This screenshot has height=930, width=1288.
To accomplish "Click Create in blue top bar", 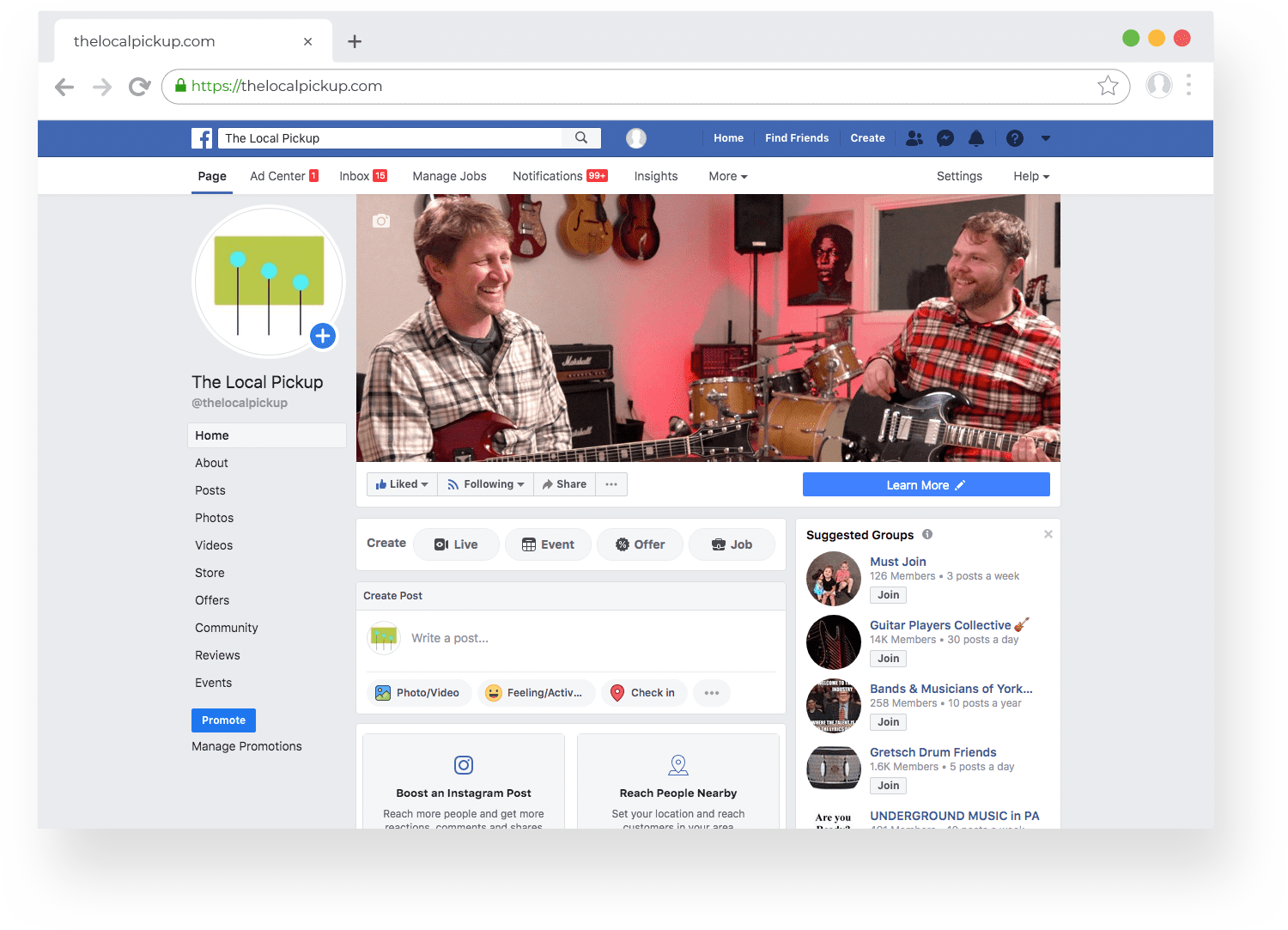I will point(867,138).
